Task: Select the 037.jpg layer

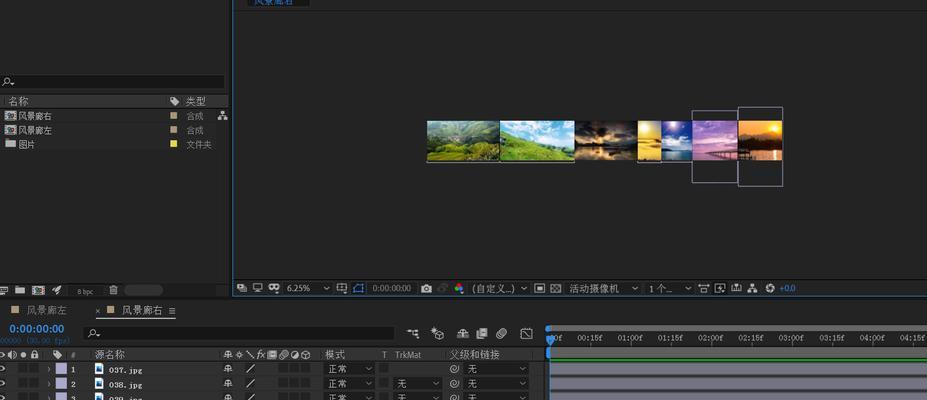Action: [x=125, y=370]
